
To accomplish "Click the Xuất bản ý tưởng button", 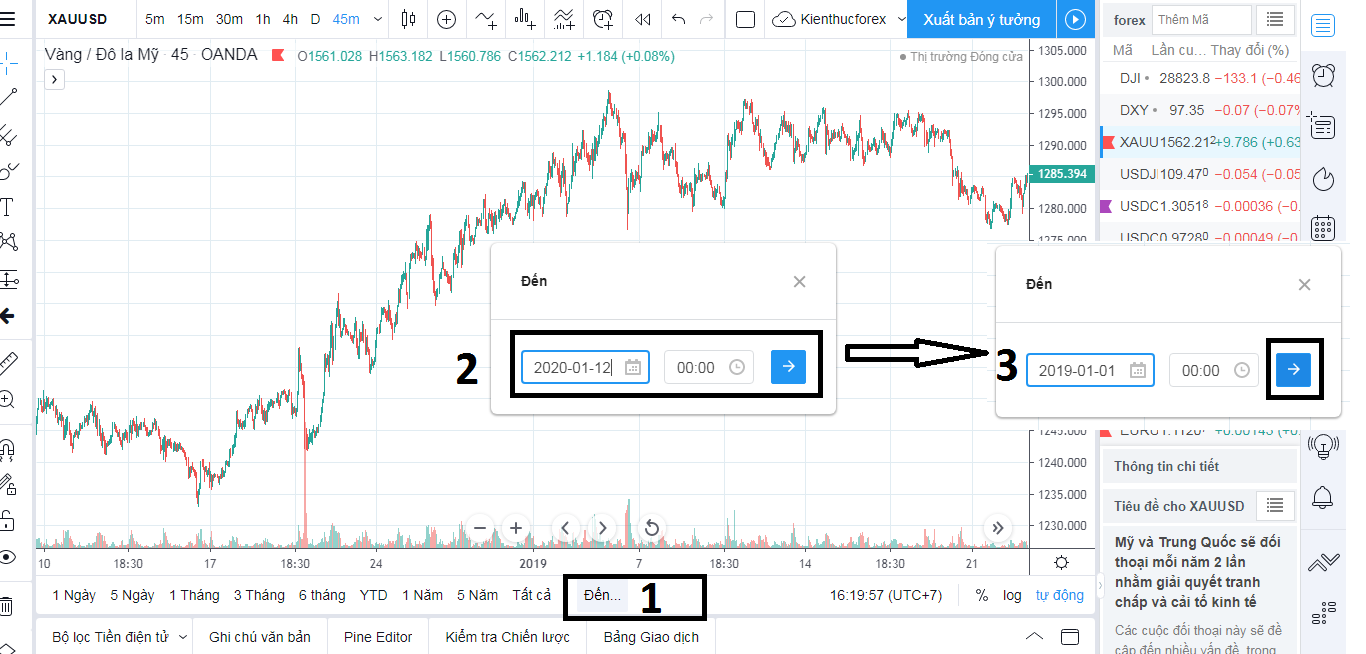I will 981,19.
